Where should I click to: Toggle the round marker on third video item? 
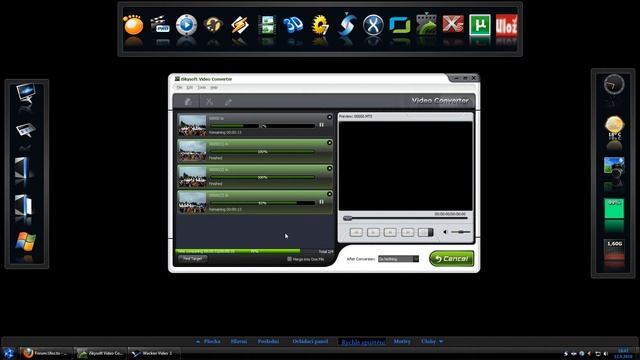(x=329, y=169)
